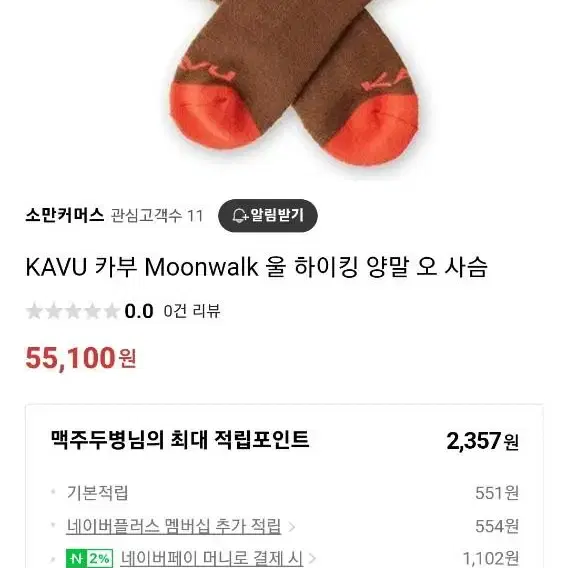
Task: Click the green N 2% Naver Pay badge
Action: (89, 559)
